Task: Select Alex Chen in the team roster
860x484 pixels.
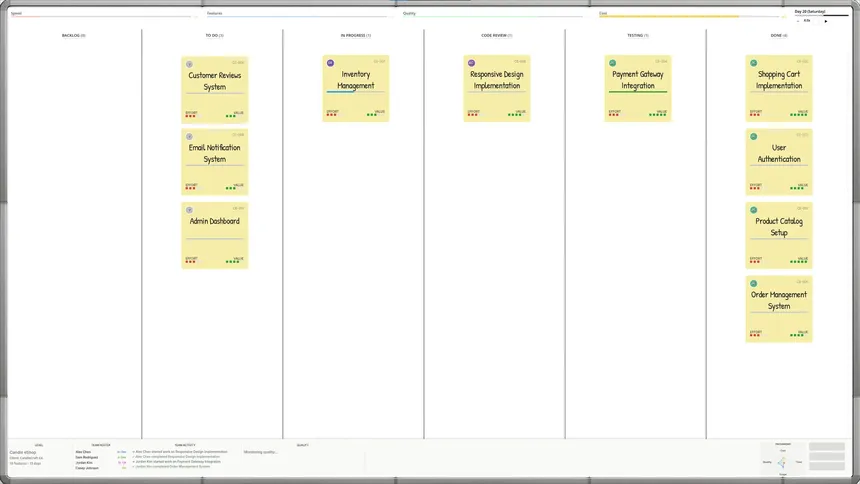Action: [x=83, y=452]
